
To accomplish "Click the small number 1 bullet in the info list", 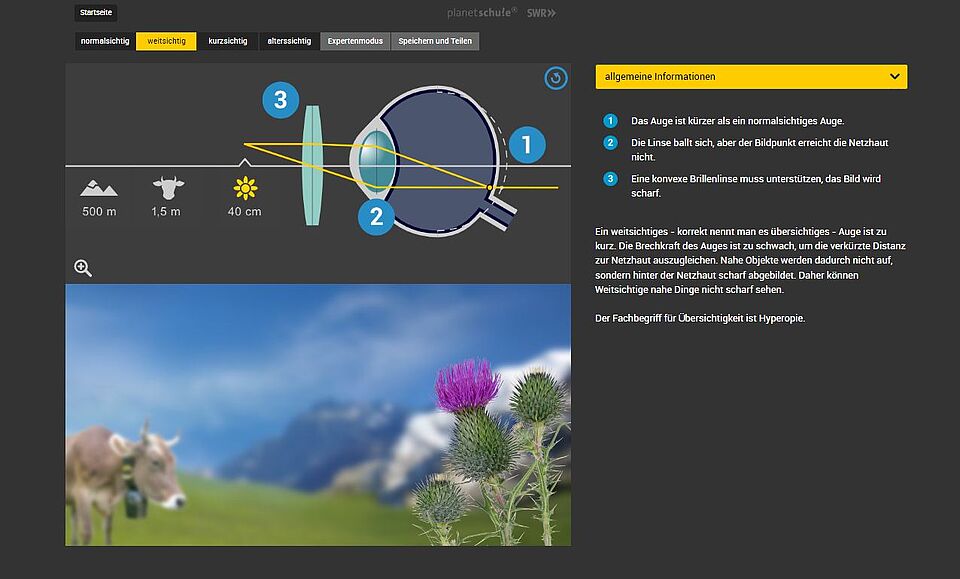I will pos(610,121).
